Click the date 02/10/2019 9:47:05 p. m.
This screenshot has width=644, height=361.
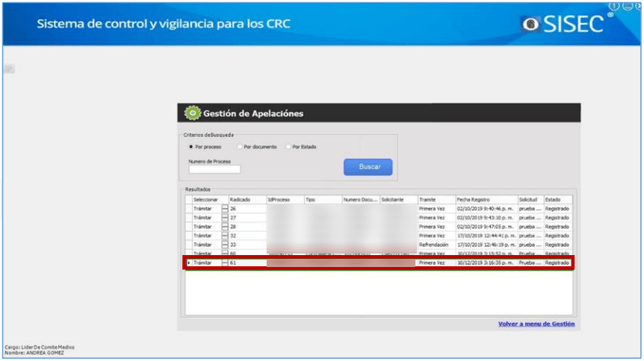pyautogui.click(x=485, y=227)
